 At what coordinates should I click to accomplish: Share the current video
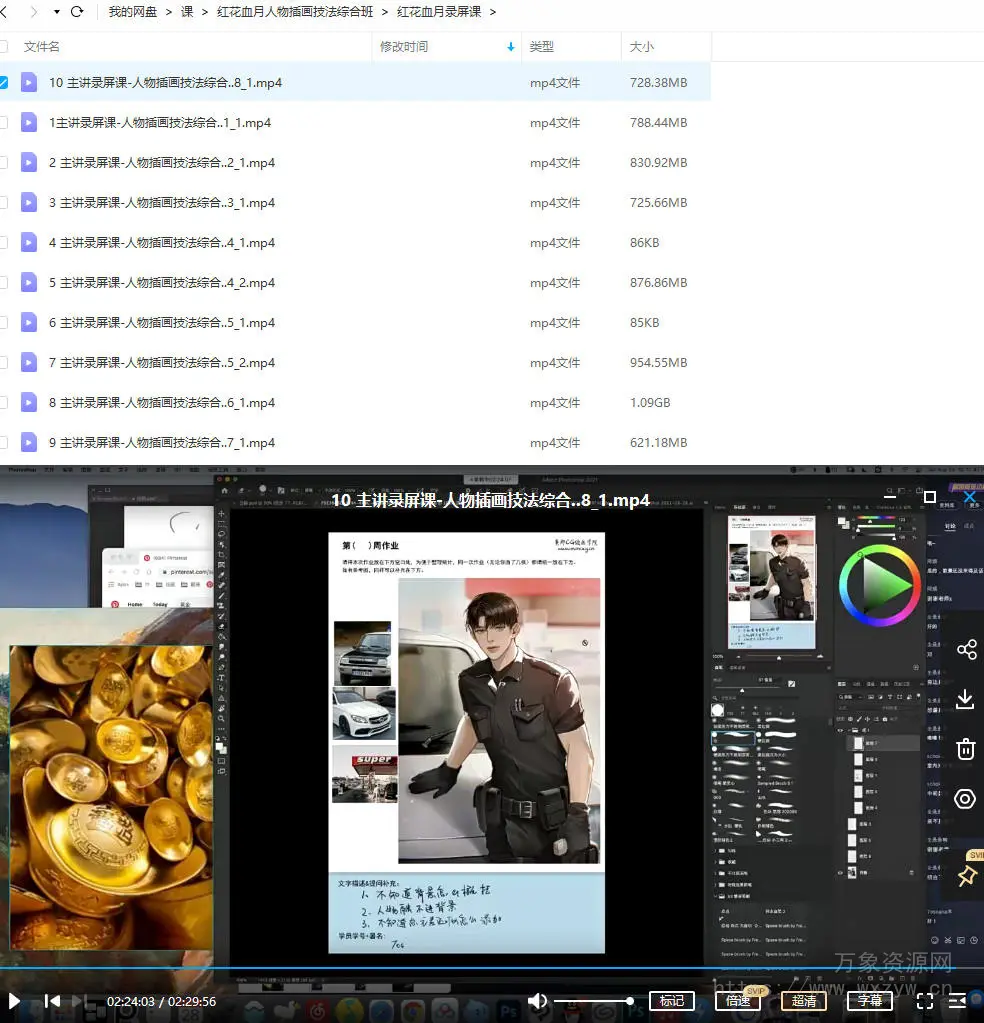coord(966,650)
